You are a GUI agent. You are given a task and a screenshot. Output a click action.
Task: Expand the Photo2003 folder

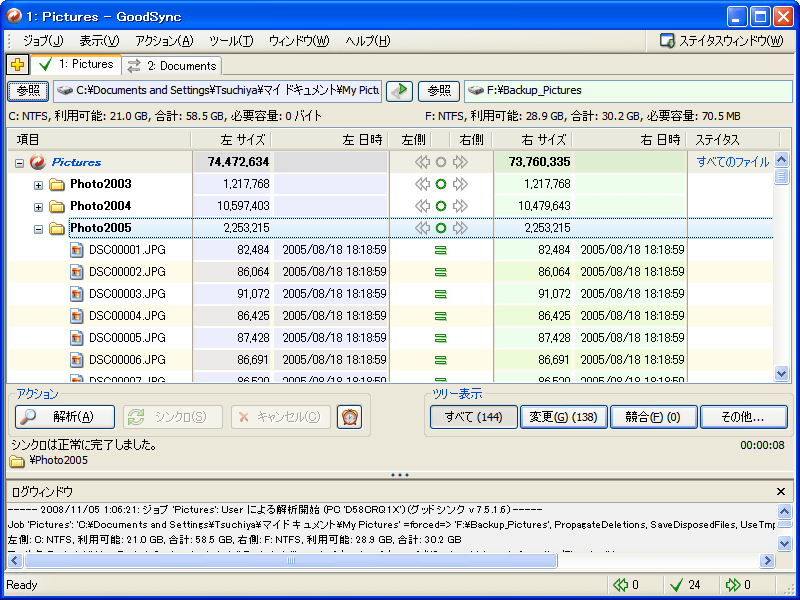click(x=38, y=185)
